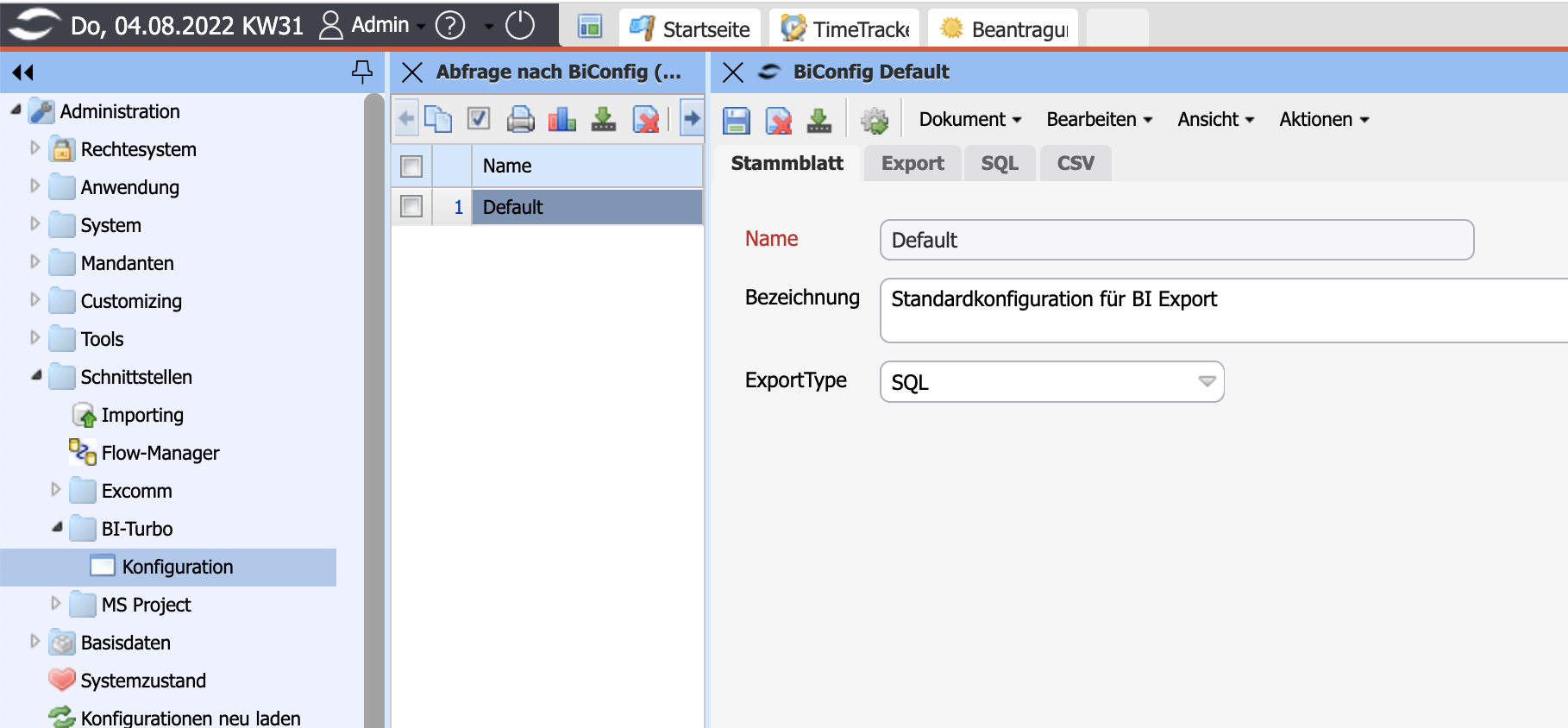Click Konfigurationen neu laden

point(190,718)
